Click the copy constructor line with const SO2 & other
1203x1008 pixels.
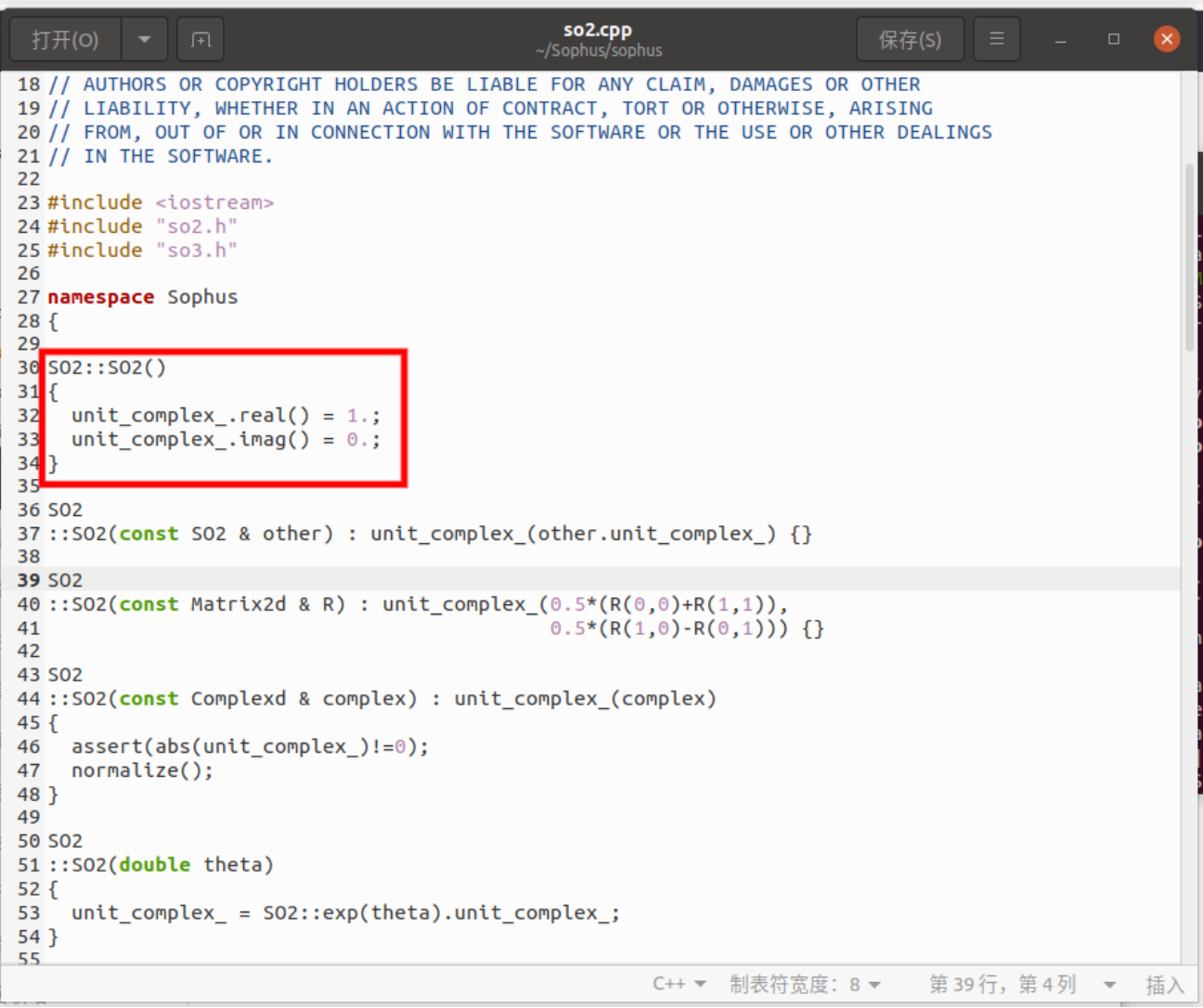click(431, 534)
